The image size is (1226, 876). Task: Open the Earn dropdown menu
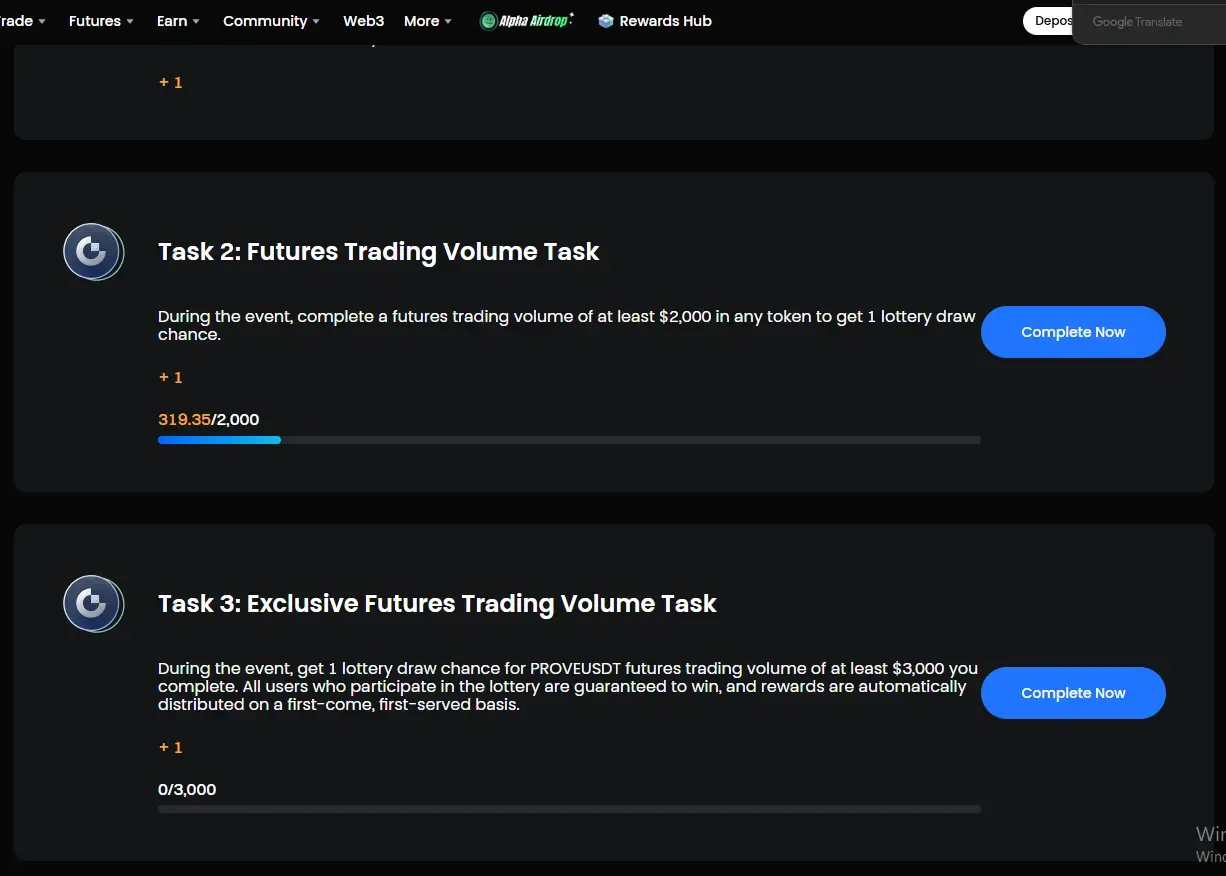(x=178, y=21)
